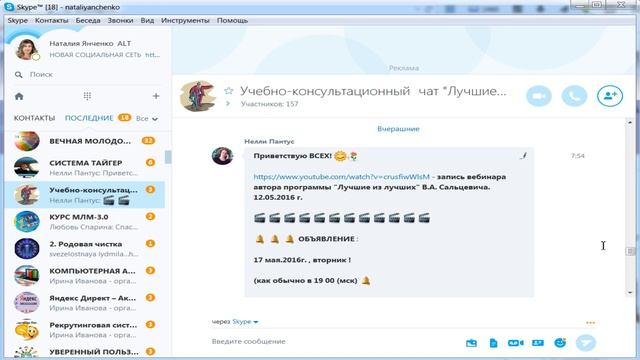Screen dimensions: 640x360
Task: Open the Беседа menu
Action: (88, 20)
